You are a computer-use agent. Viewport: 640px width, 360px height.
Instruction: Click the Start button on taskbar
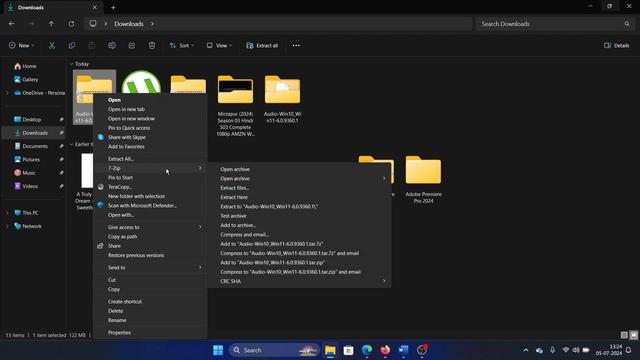pos(218,350)
